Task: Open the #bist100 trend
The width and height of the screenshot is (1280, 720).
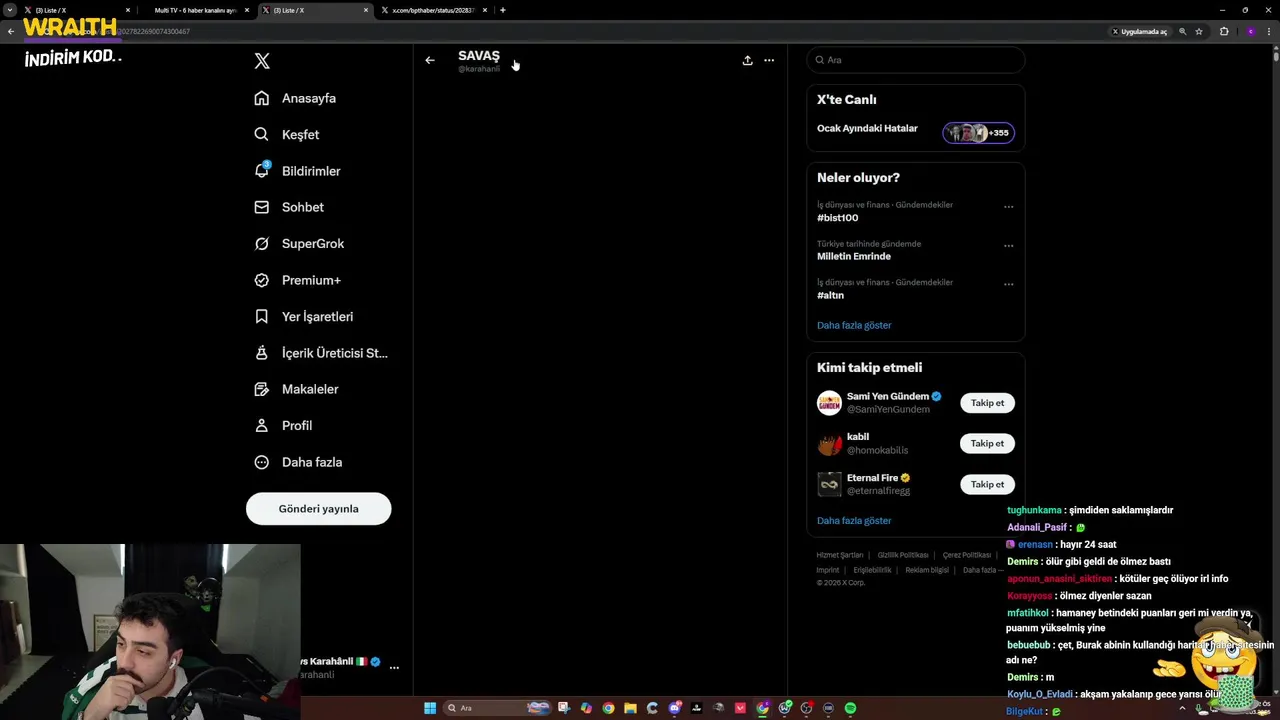Action: pyautogui.click(x=837, y=218)
